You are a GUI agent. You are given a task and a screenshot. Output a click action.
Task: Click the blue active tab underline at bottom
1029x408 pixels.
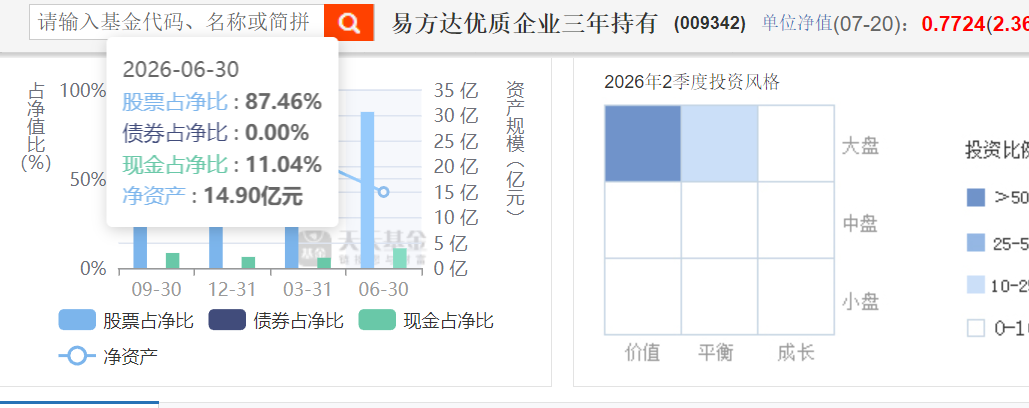79,402
